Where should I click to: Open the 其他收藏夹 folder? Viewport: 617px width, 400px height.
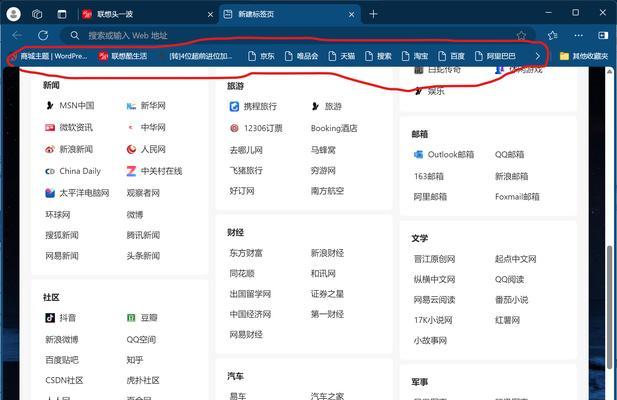584,56
